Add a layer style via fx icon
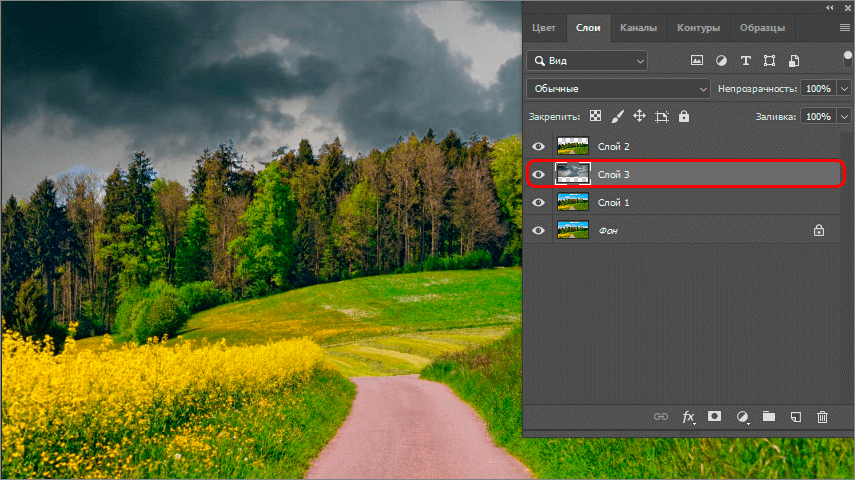 point(688,416)
